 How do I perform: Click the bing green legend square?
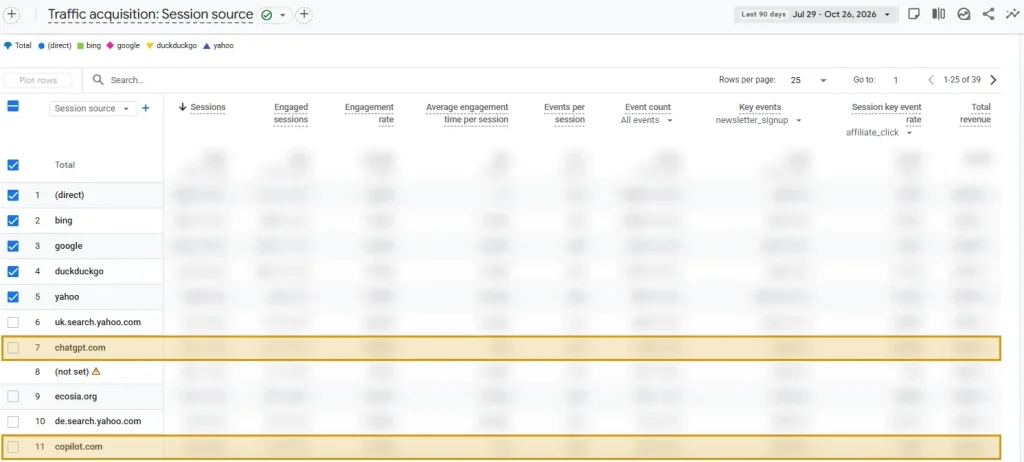[x=80, y=46]
